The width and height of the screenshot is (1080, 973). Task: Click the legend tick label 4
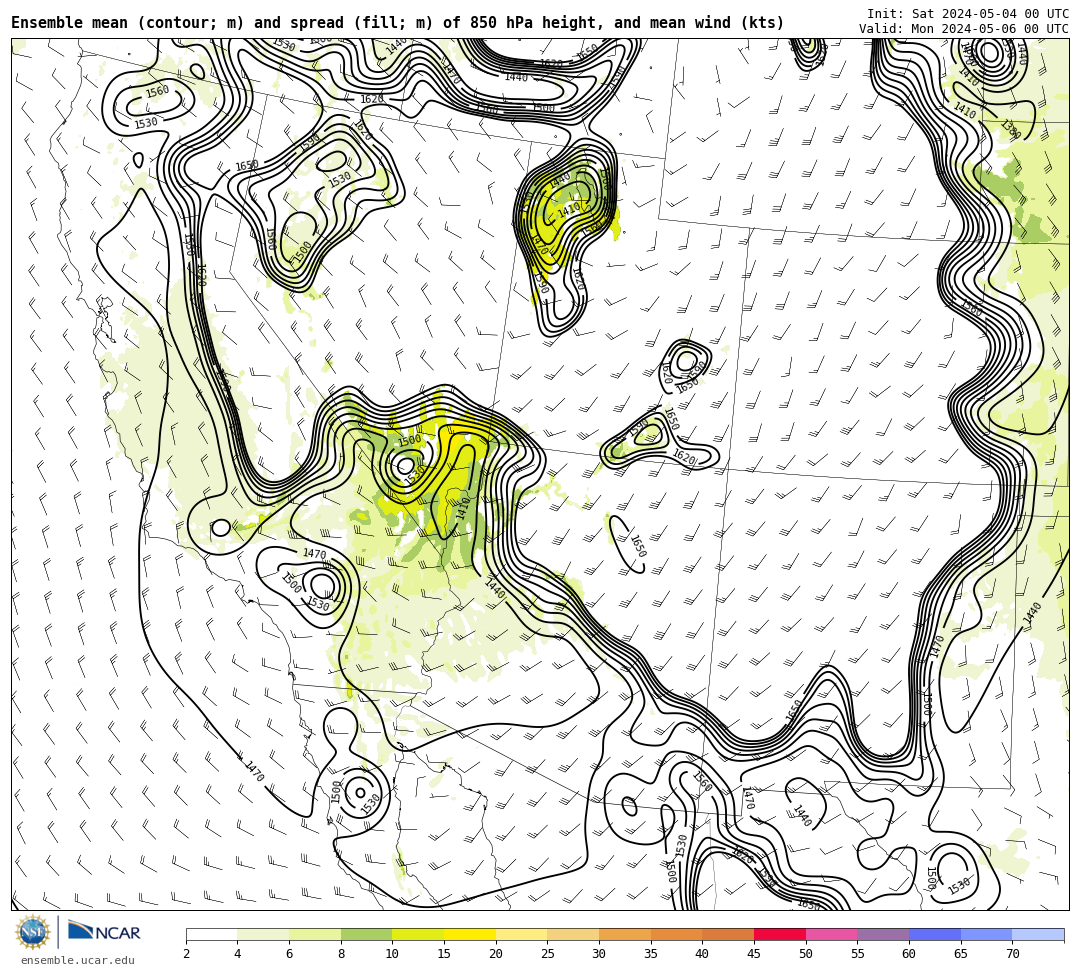(238, 954)
